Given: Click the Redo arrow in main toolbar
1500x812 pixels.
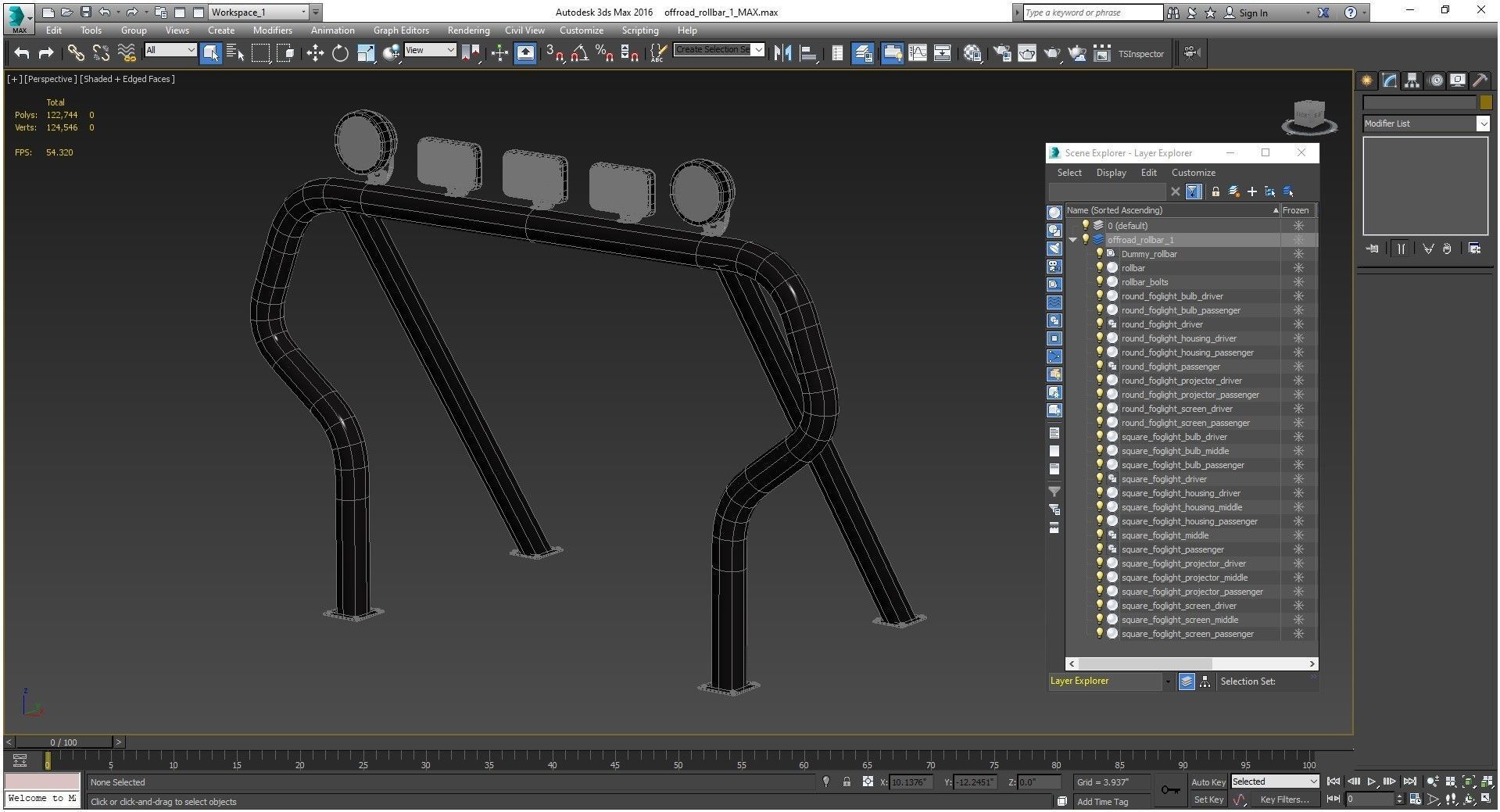Looking at the screenshot, I should 46,53.
